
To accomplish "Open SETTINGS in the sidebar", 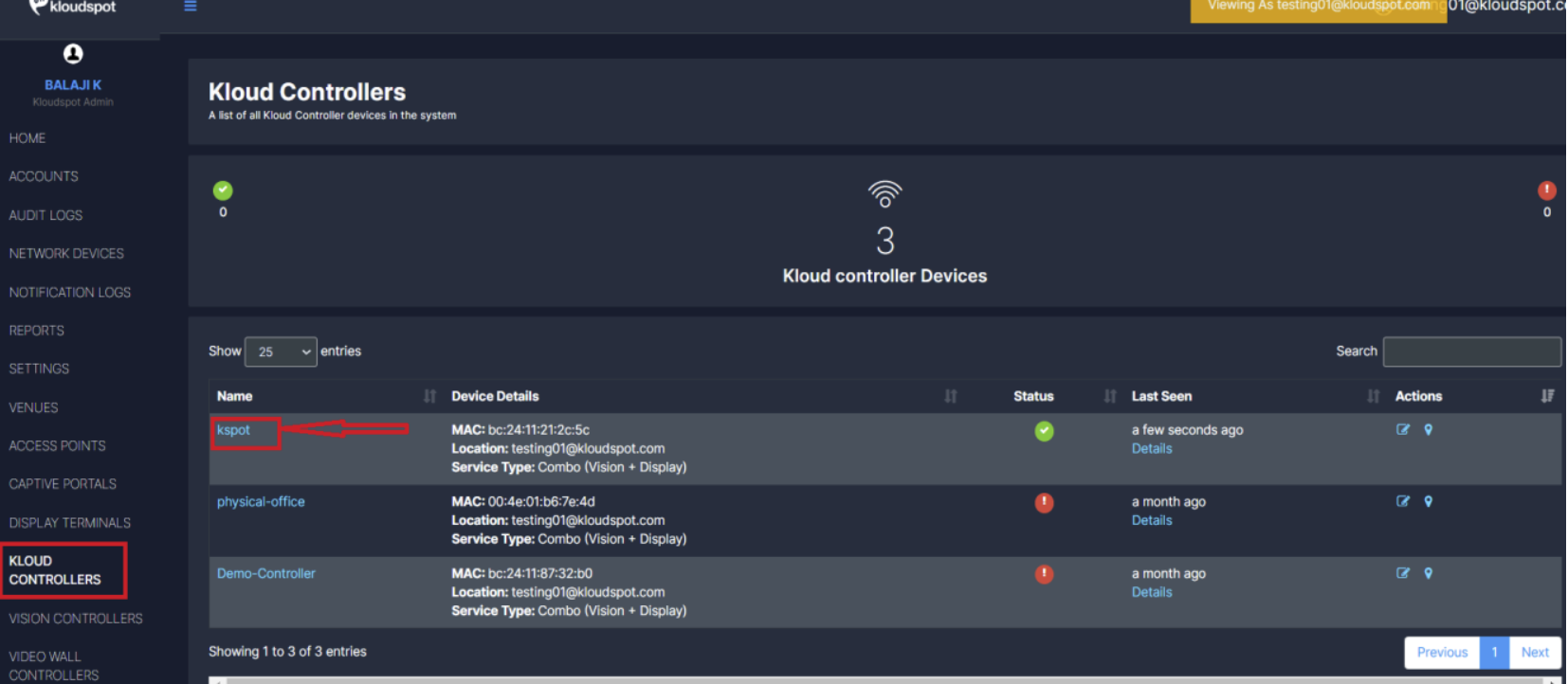I will (39, 369).
